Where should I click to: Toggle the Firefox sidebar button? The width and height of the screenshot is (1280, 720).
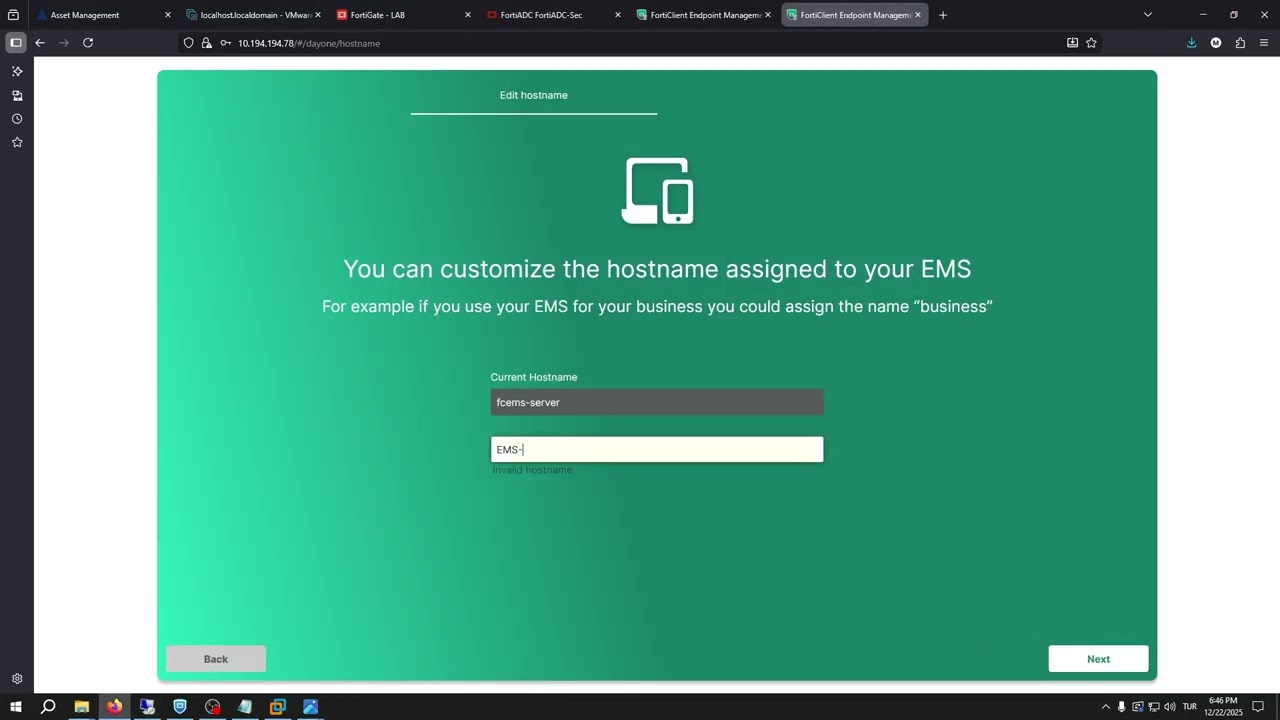pyautogui.click(x=16, y=43)
